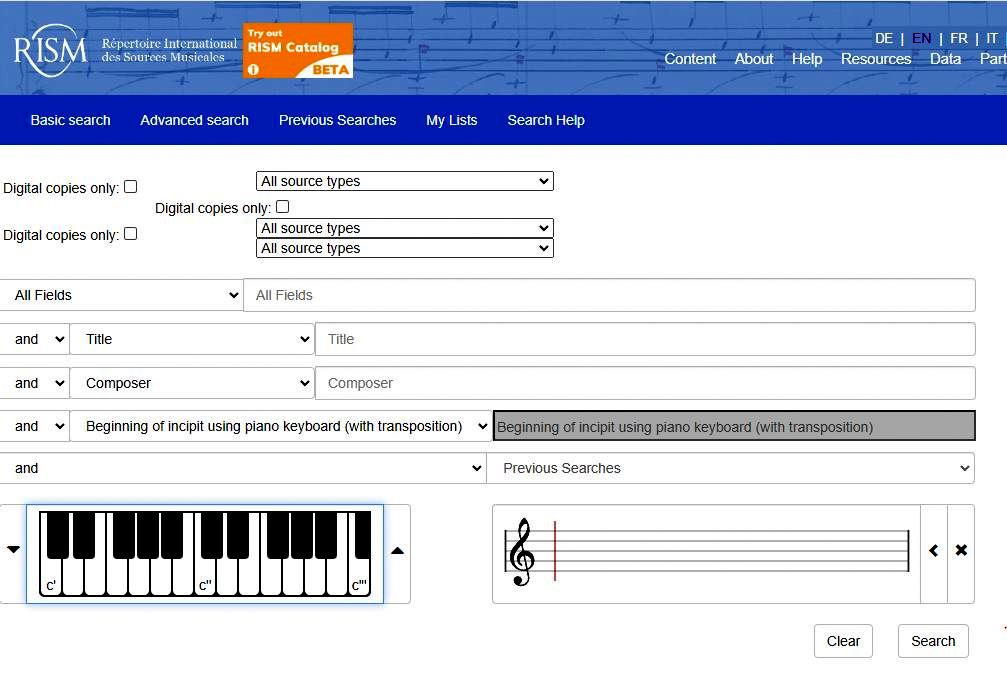Tick the middle indented Digital copies only checkbox
This screenshot has height=678, width=1007.
click(x=282, y=207)
